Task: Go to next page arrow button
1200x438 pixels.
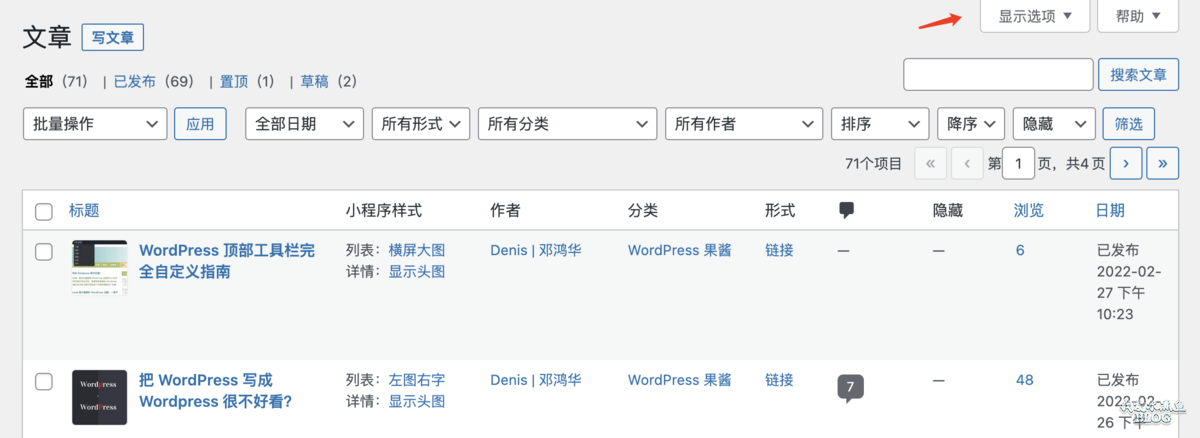Action: (1126, 163)
